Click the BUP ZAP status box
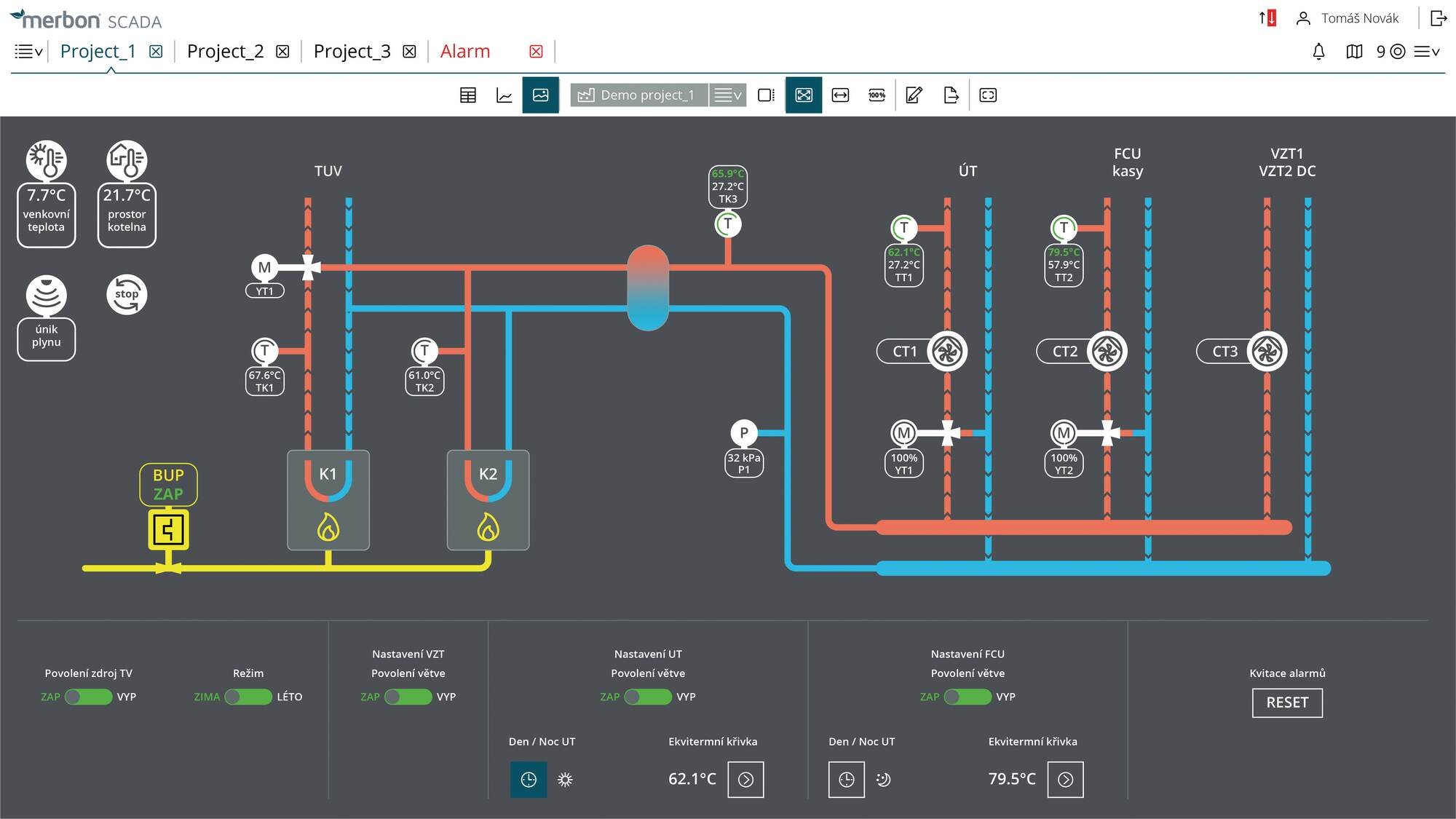Image resolution: width=1456 pixels, height=819 pixels. [168, 484]
